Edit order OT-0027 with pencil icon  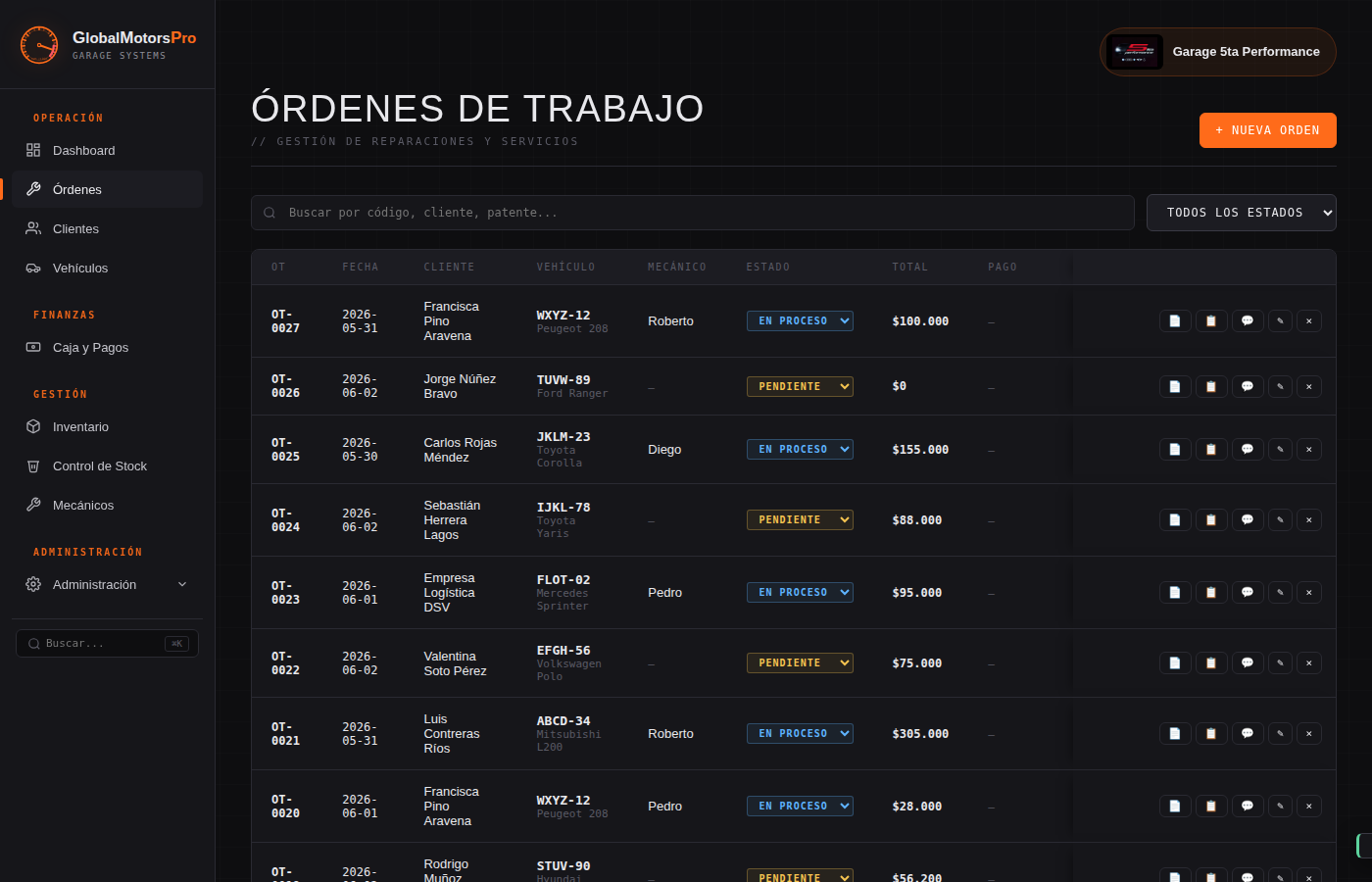tap(1280, 320)
